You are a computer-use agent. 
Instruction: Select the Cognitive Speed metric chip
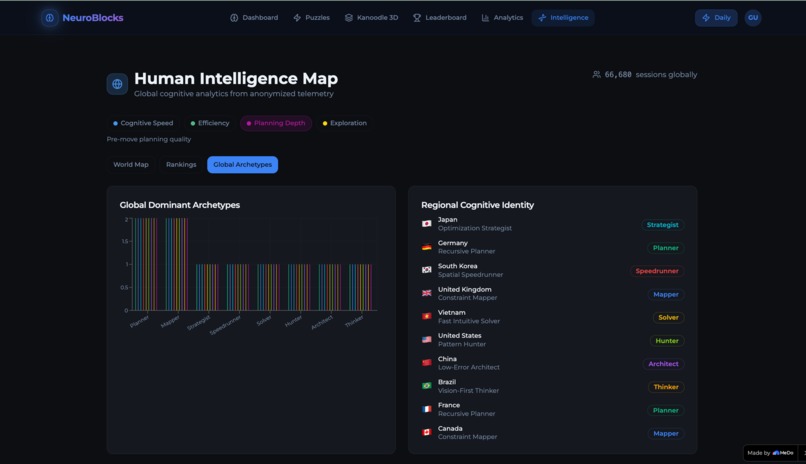tap(143, 123)
